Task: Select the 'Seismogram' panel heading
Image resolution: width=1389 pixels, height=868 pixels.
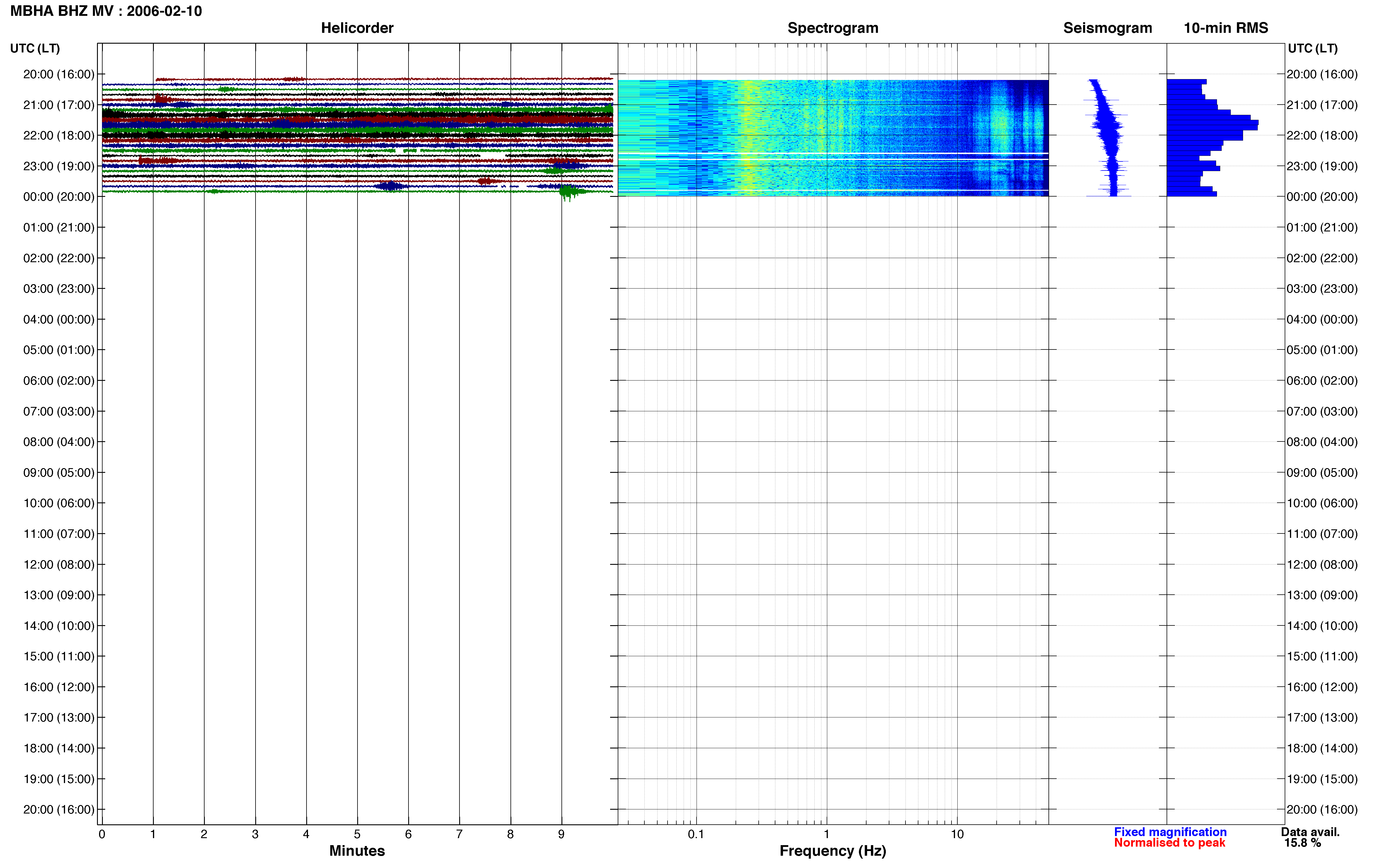Action: (x=1108, y=28)
